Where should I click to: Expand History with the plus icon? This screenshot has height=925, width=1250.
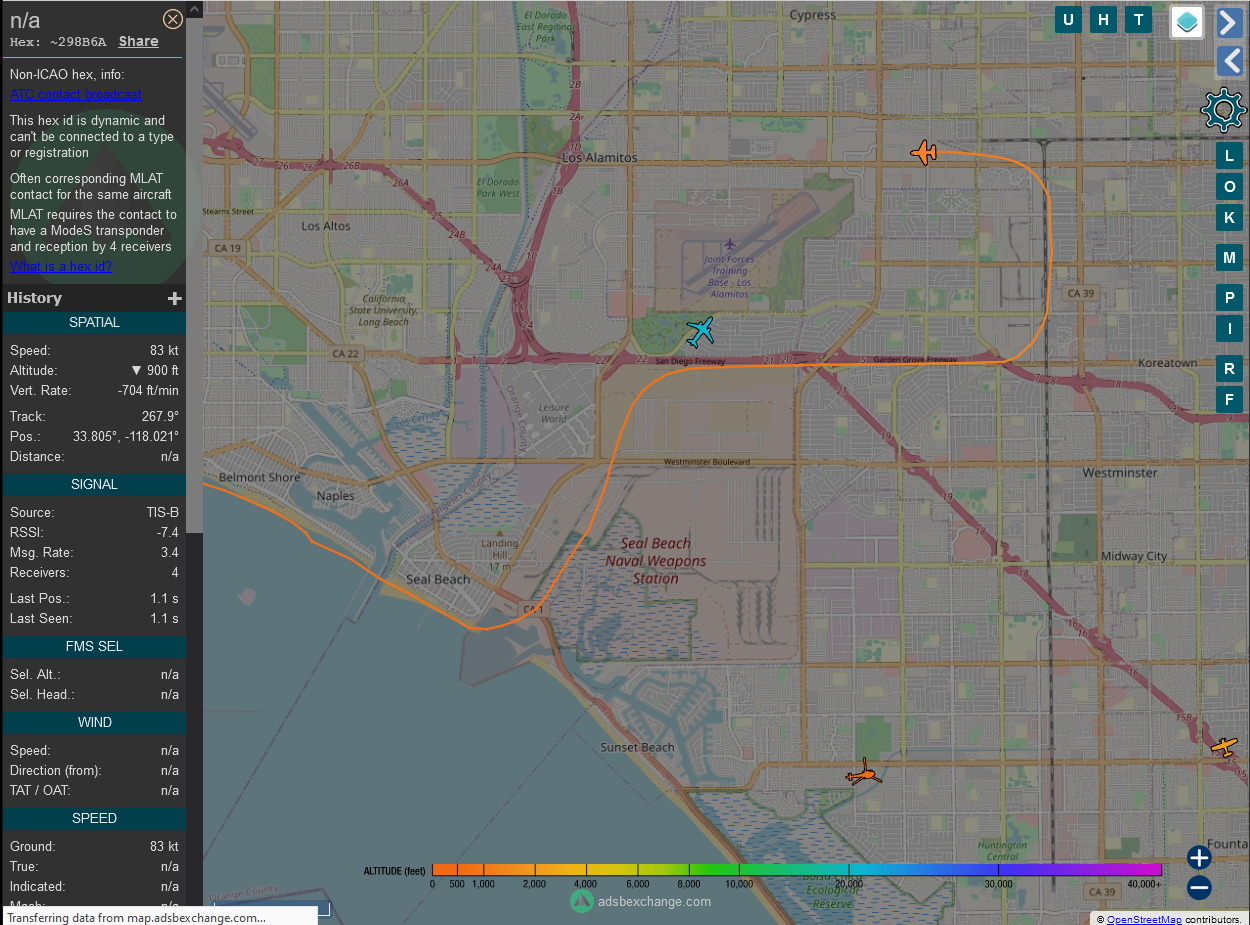[x=175, y=298]
